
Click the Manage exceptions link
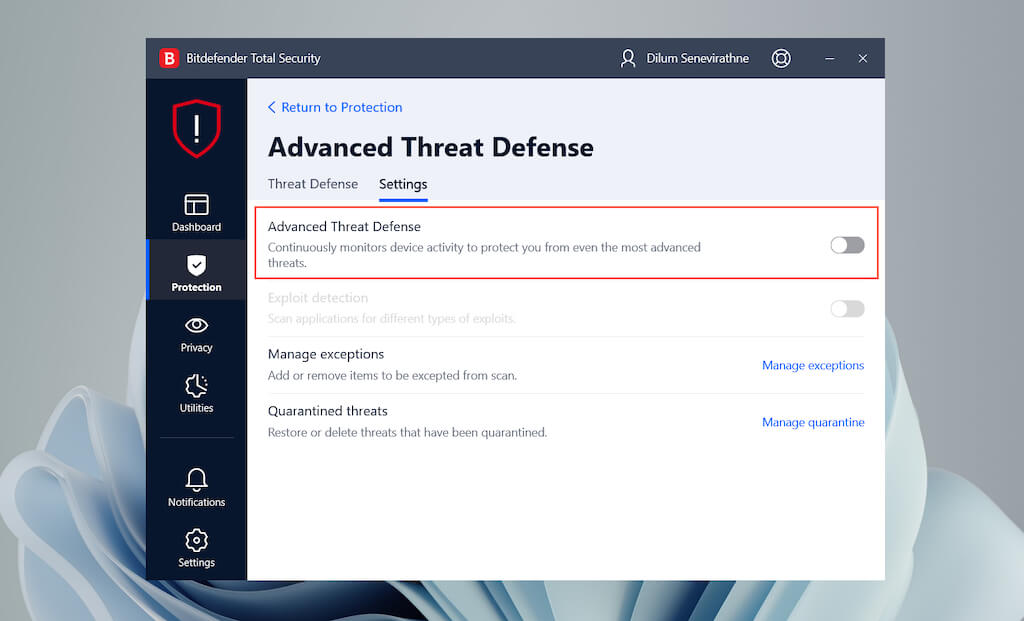pyautogui.click(x=813, y=365)
